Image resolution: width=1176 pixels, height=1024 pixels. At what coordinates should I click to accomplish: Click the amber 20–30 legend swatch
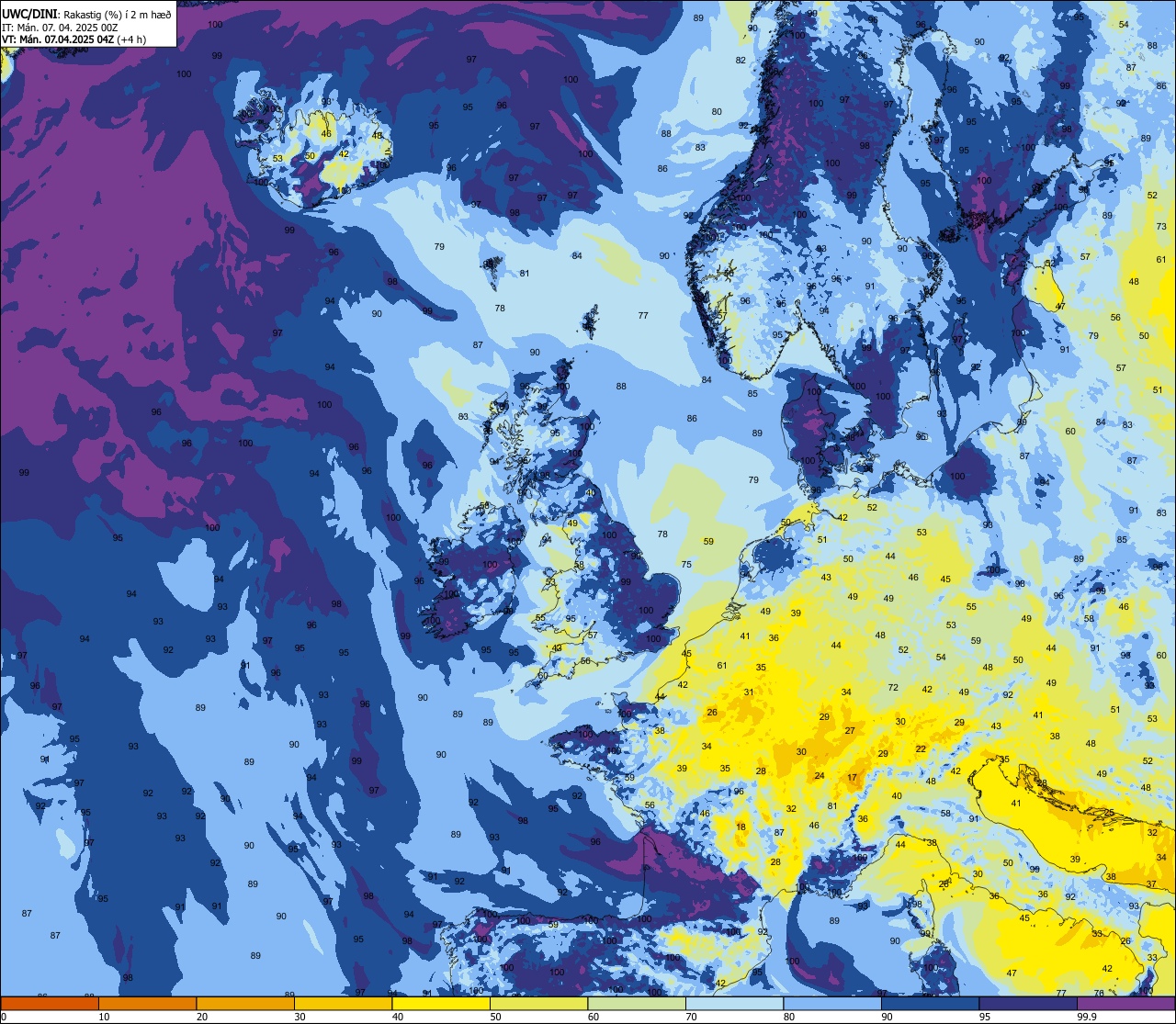point(245,1004)
